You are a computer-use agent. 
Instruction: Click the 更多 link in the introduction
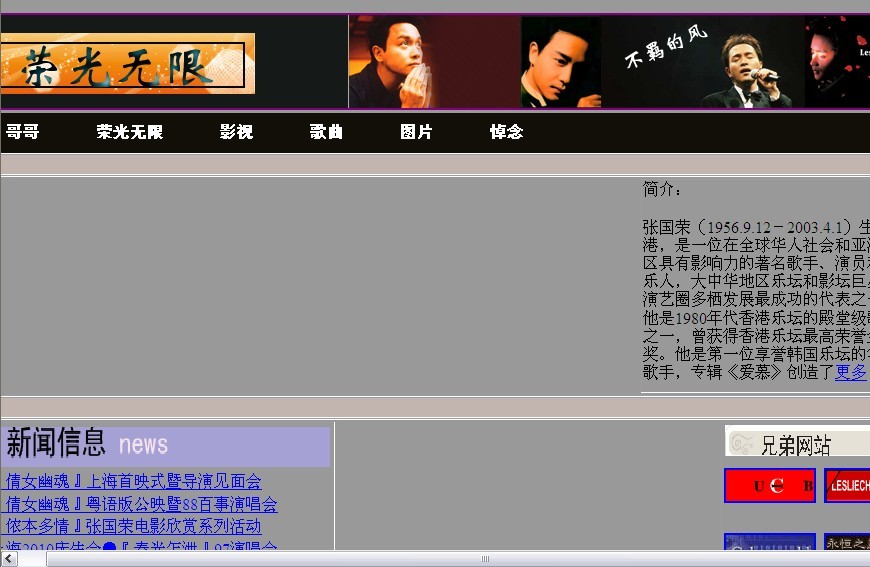pos(851,372)
